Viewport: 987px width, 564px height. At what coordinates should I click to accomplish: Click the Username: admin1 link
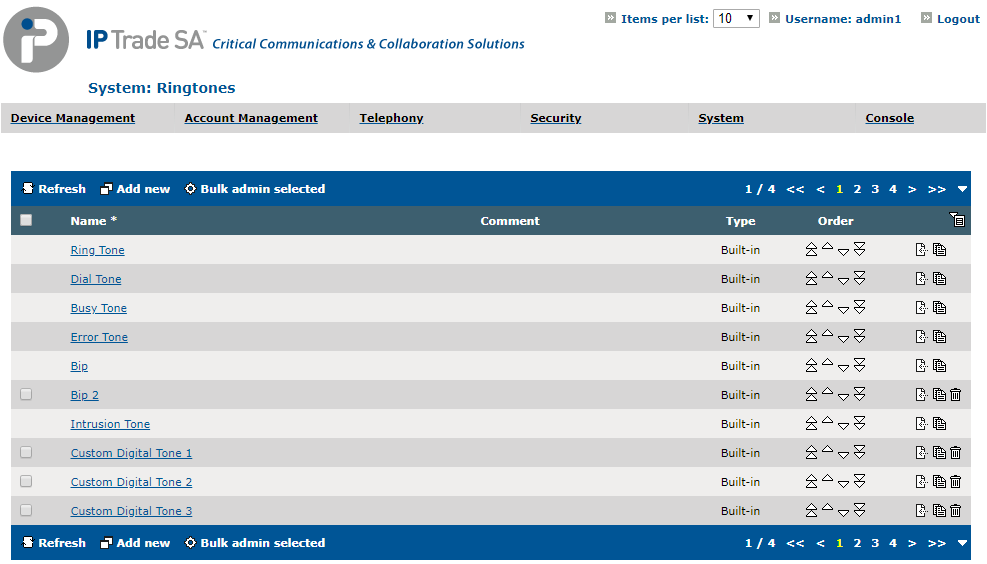coord(843,19)
